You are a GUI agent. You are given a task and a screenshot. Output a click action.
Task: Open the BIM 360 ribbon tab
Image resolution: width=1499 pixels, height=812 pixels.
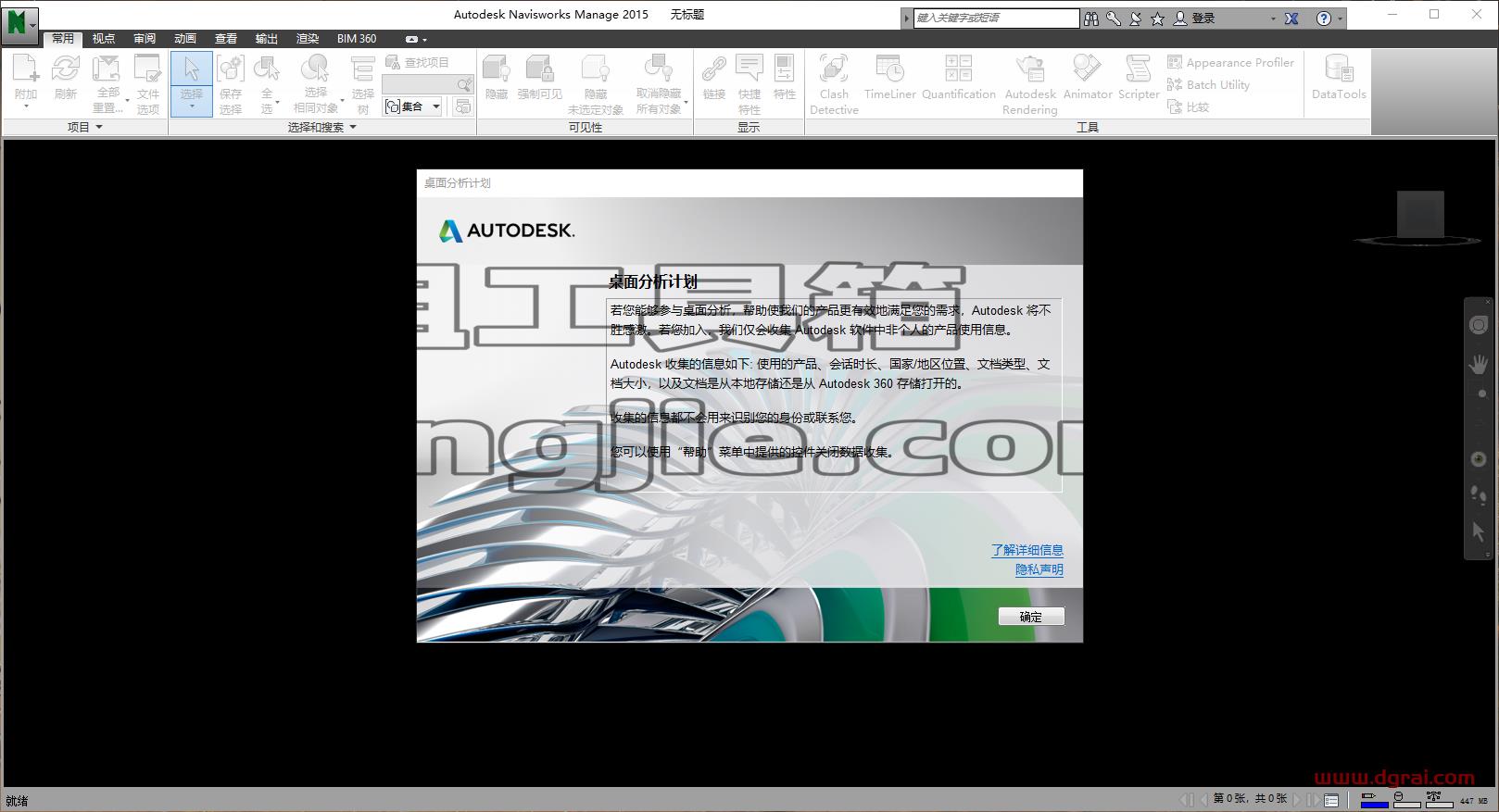coord(357,39)
